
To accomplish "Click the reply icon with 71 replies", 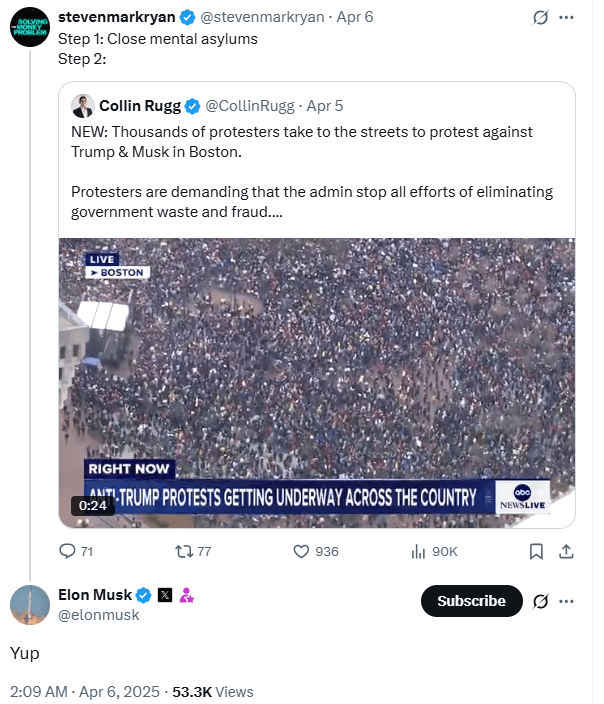I will [x=68, y=551].
